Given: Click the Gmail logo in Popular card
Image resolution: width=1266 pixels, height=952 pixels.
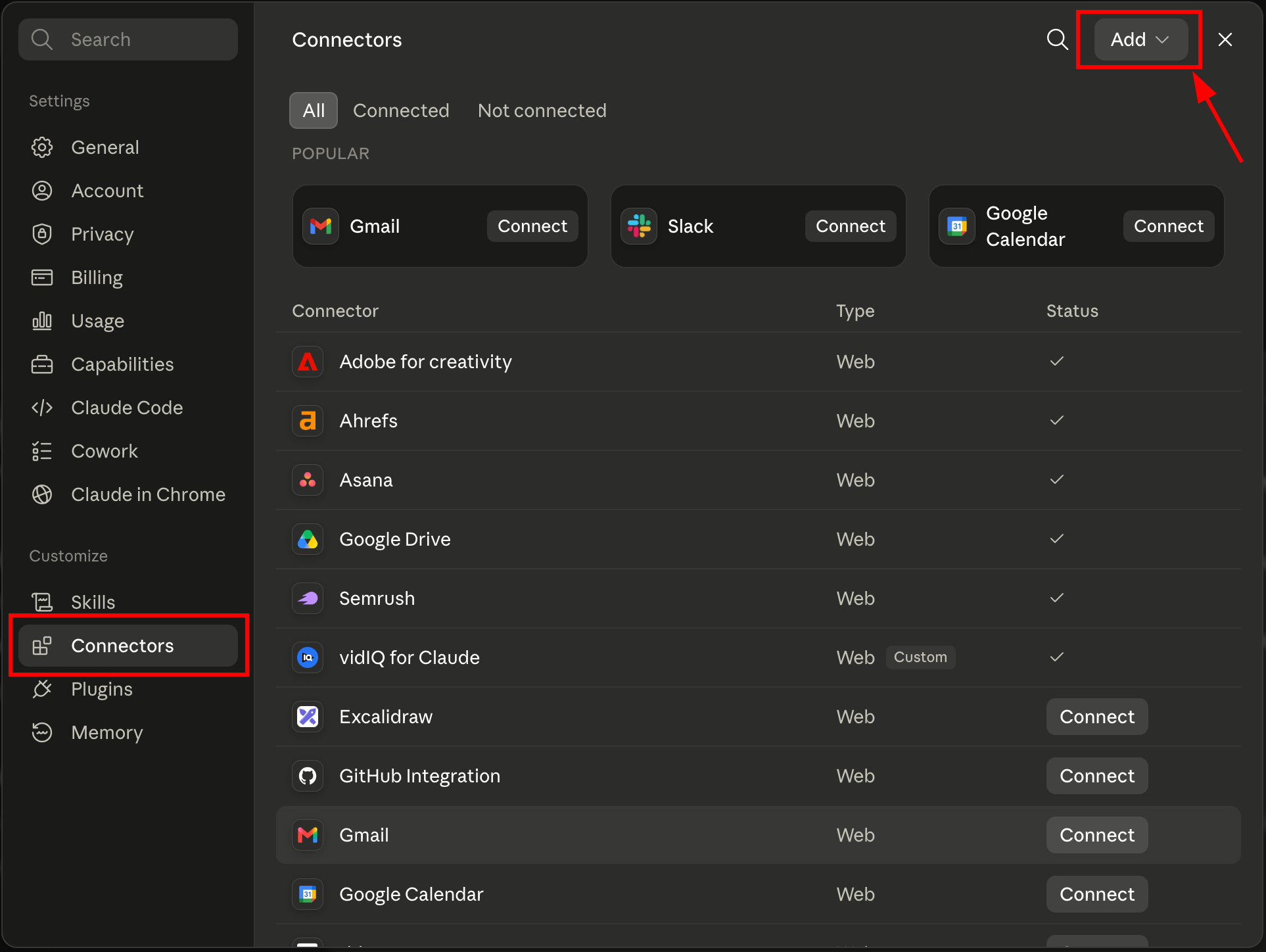Looking at the screenshot, I should tap(321, 226).
